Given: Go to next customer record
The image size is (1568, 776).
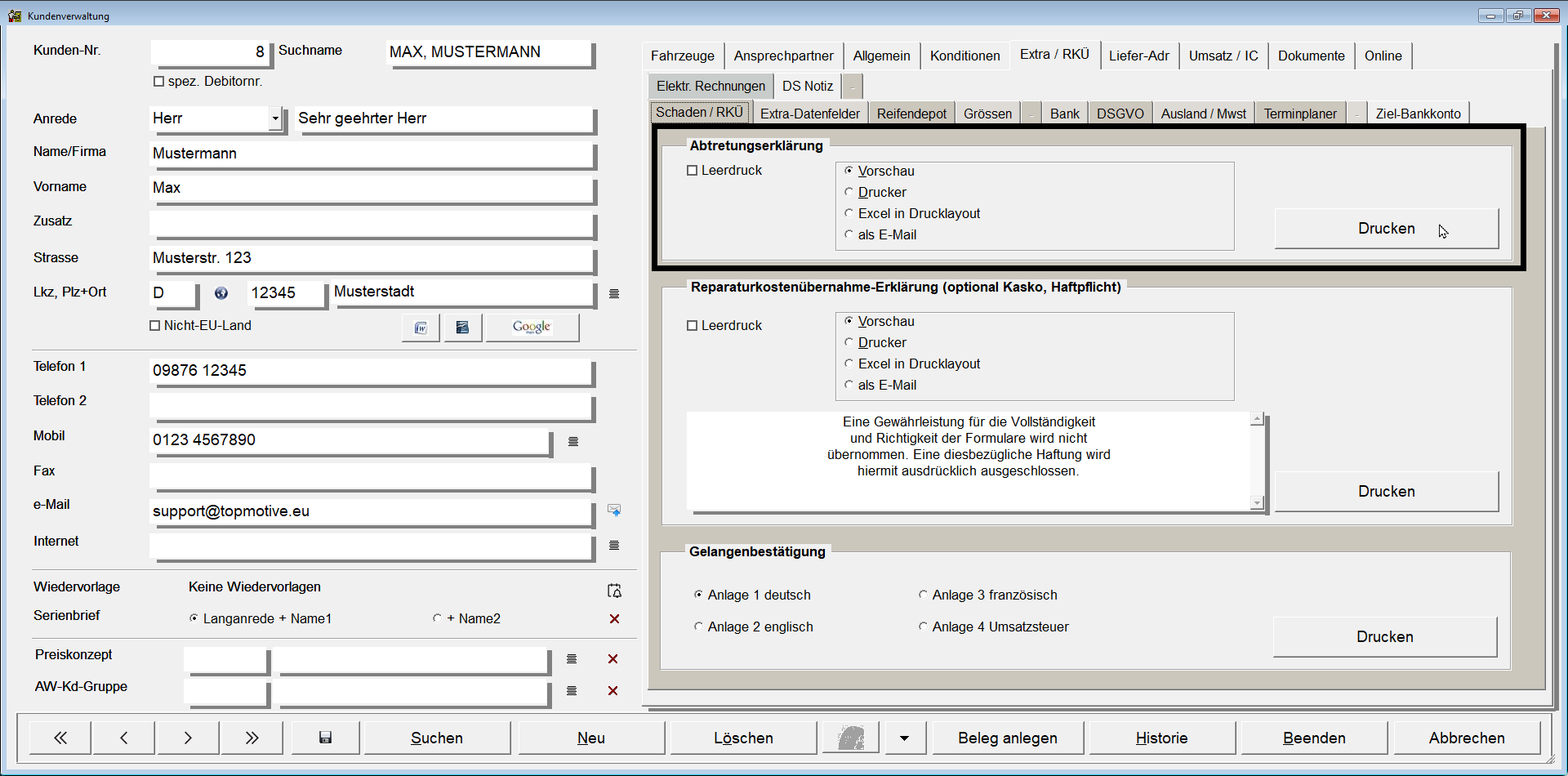Looking at the screenshot, I should point(188,738).
